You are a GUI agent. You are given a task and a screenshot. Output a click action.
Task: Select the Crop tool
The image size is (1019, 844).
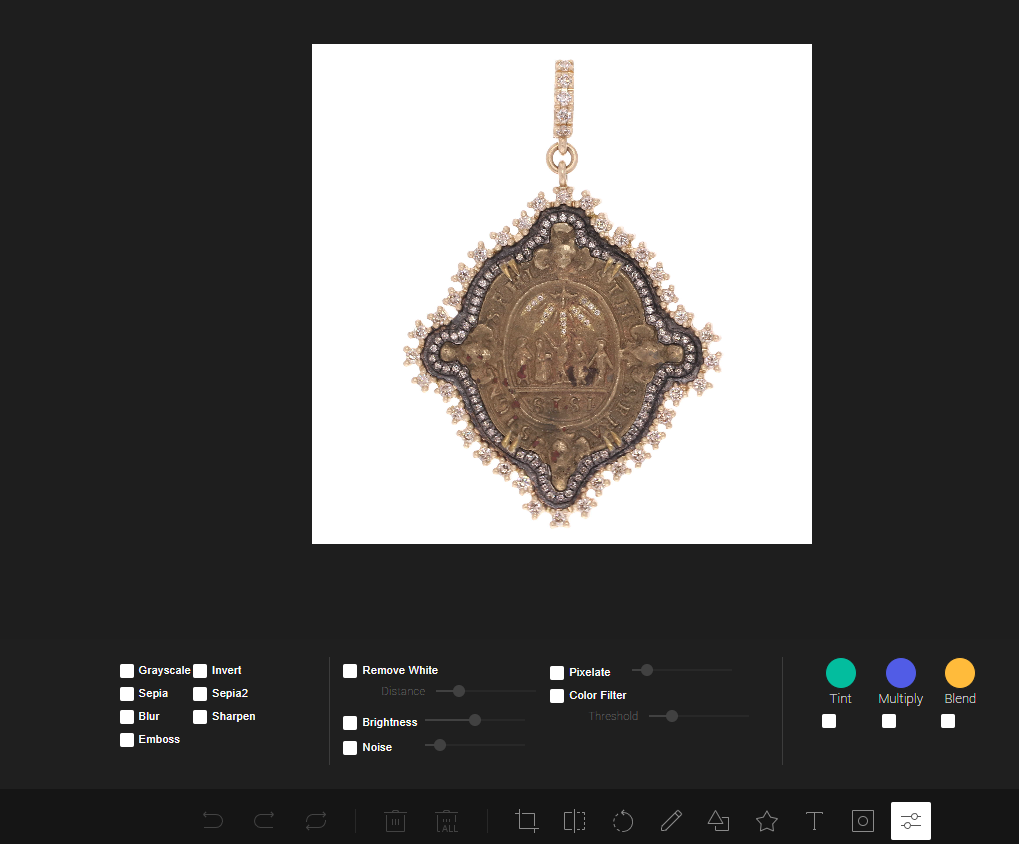pyautogui.click(x=526, y=821)
